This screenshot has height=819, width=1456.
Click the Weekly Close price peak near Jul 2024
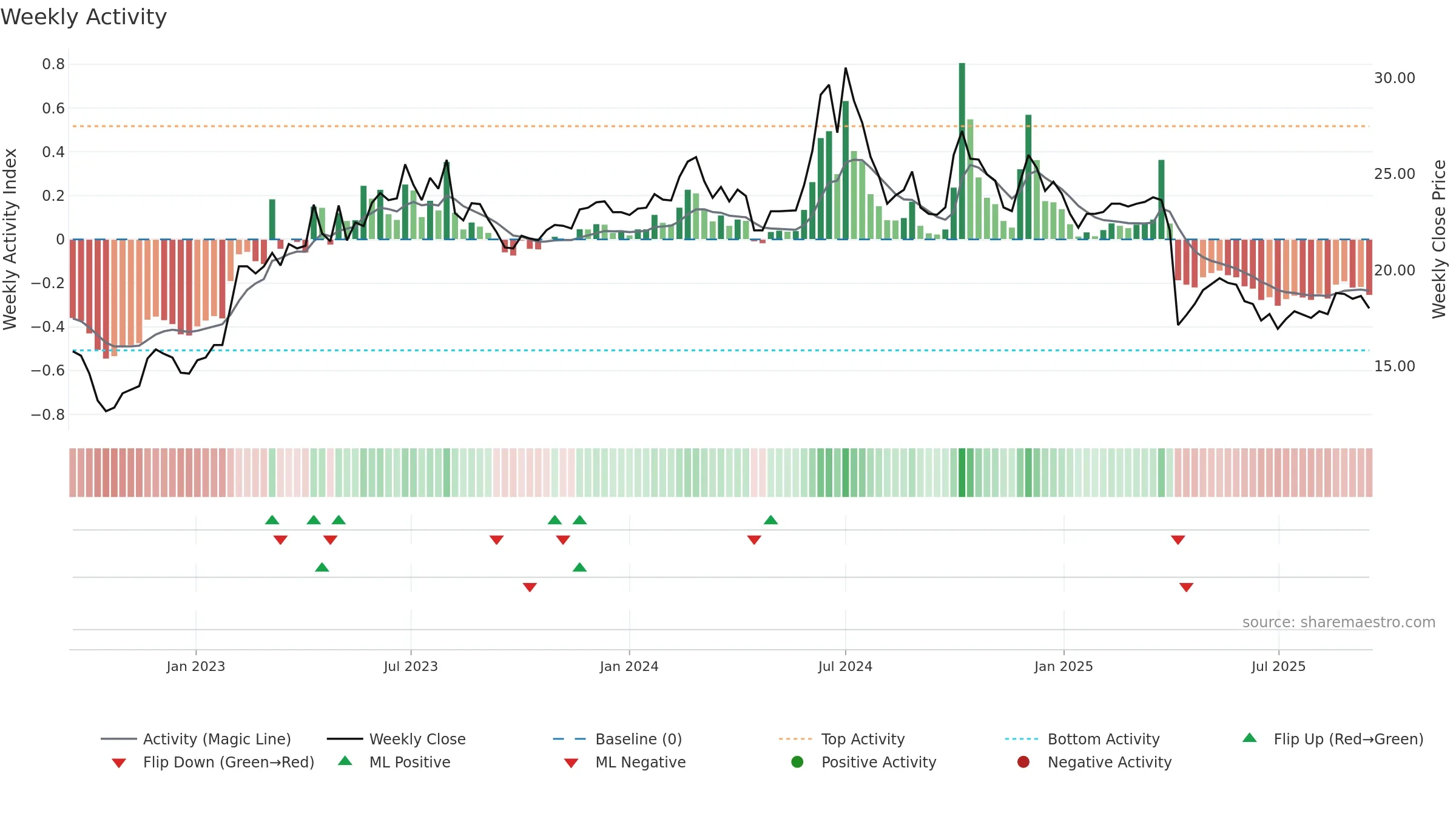pos(846,69)
